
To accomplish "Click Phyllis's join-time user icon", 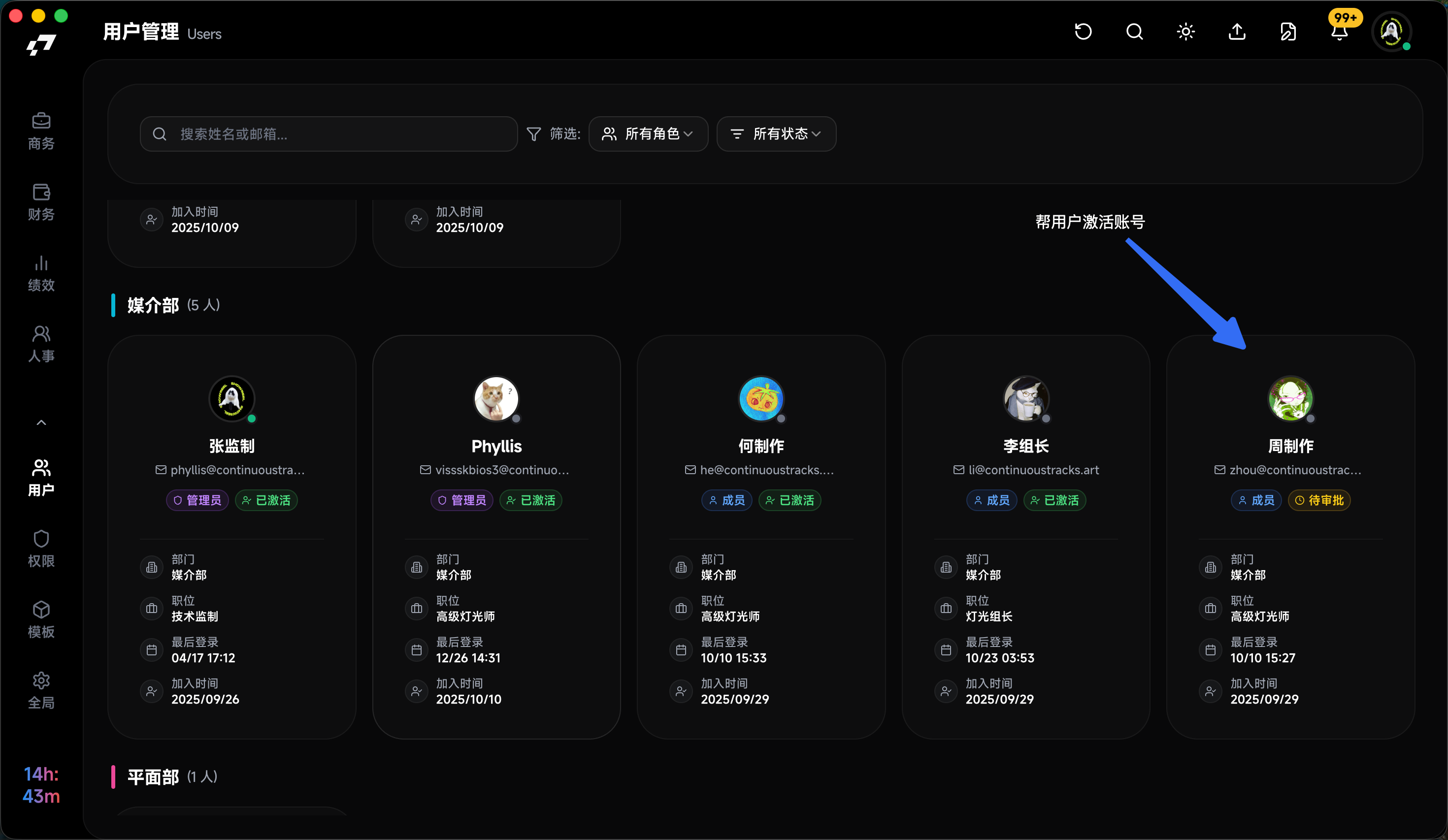I will [417, 691].
